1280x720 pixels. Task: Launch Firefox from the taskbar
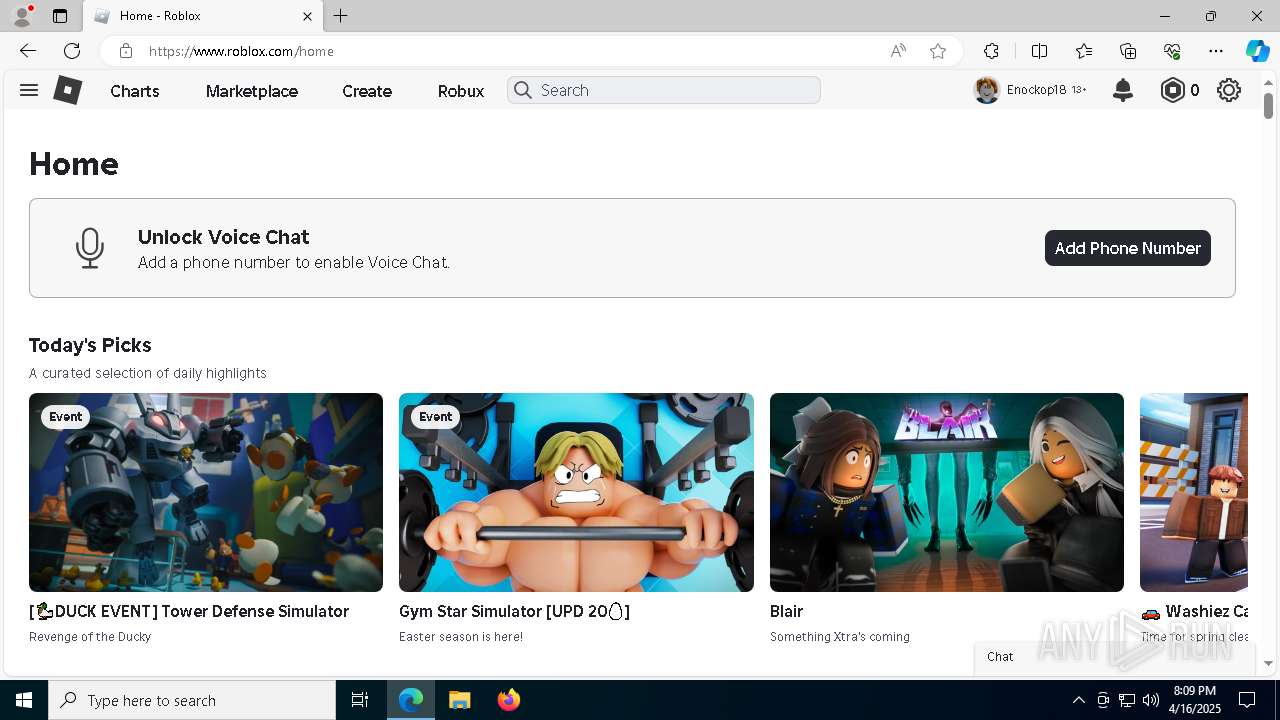coord(509,700)
